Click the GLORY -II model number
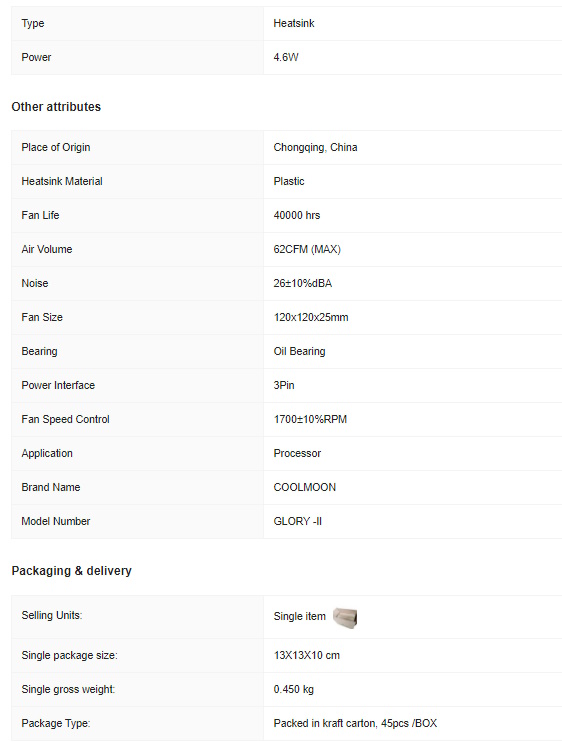 298,521
